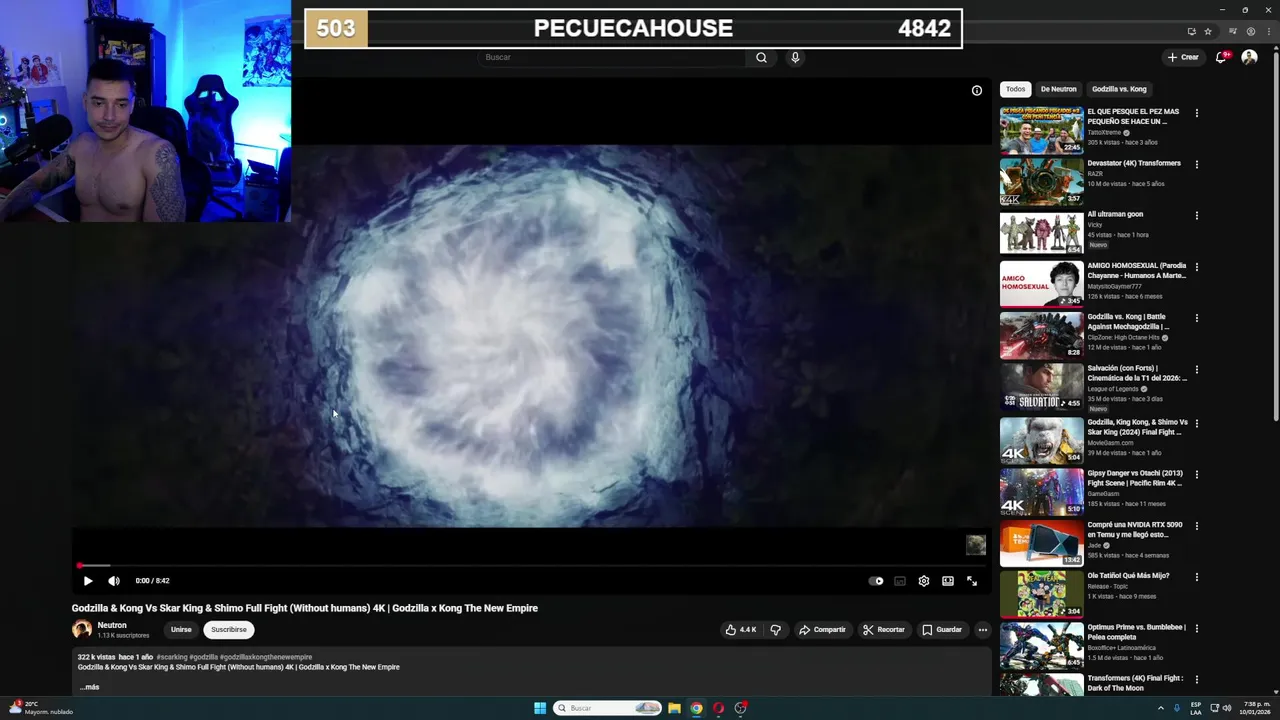Screen dimensions: 1280x720
Task: Click the video info icon
Action: coord(977,90)
